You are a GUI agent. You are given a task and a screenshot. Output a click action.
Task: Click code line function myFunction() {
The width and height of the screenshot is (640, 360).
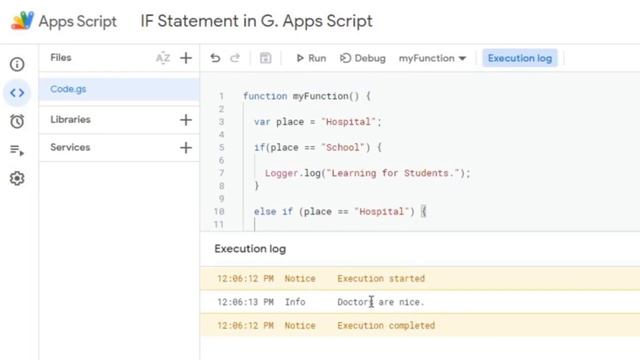307,96
